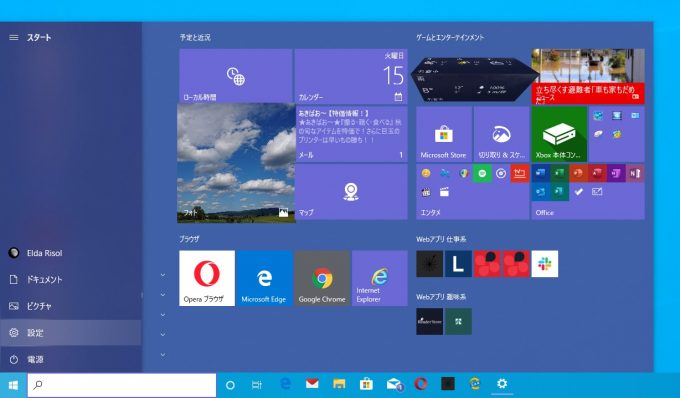Open Mail with badge on the taskbar

[x=394, y=384]
